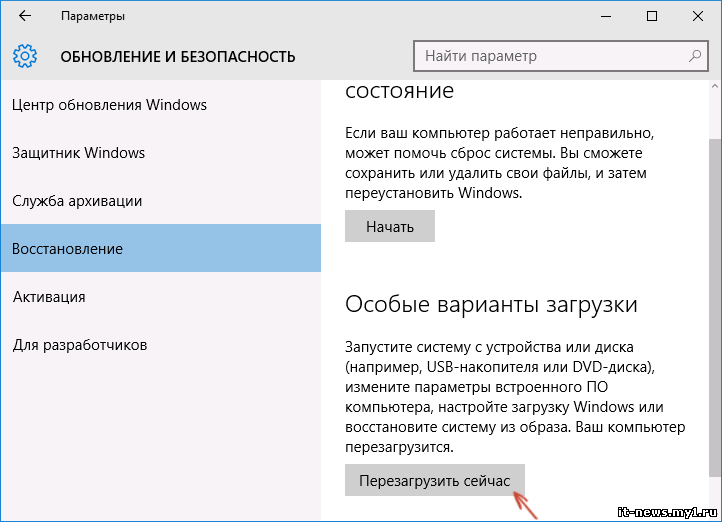Click "Перезагрузить сейчас" button

pos(435,481)
